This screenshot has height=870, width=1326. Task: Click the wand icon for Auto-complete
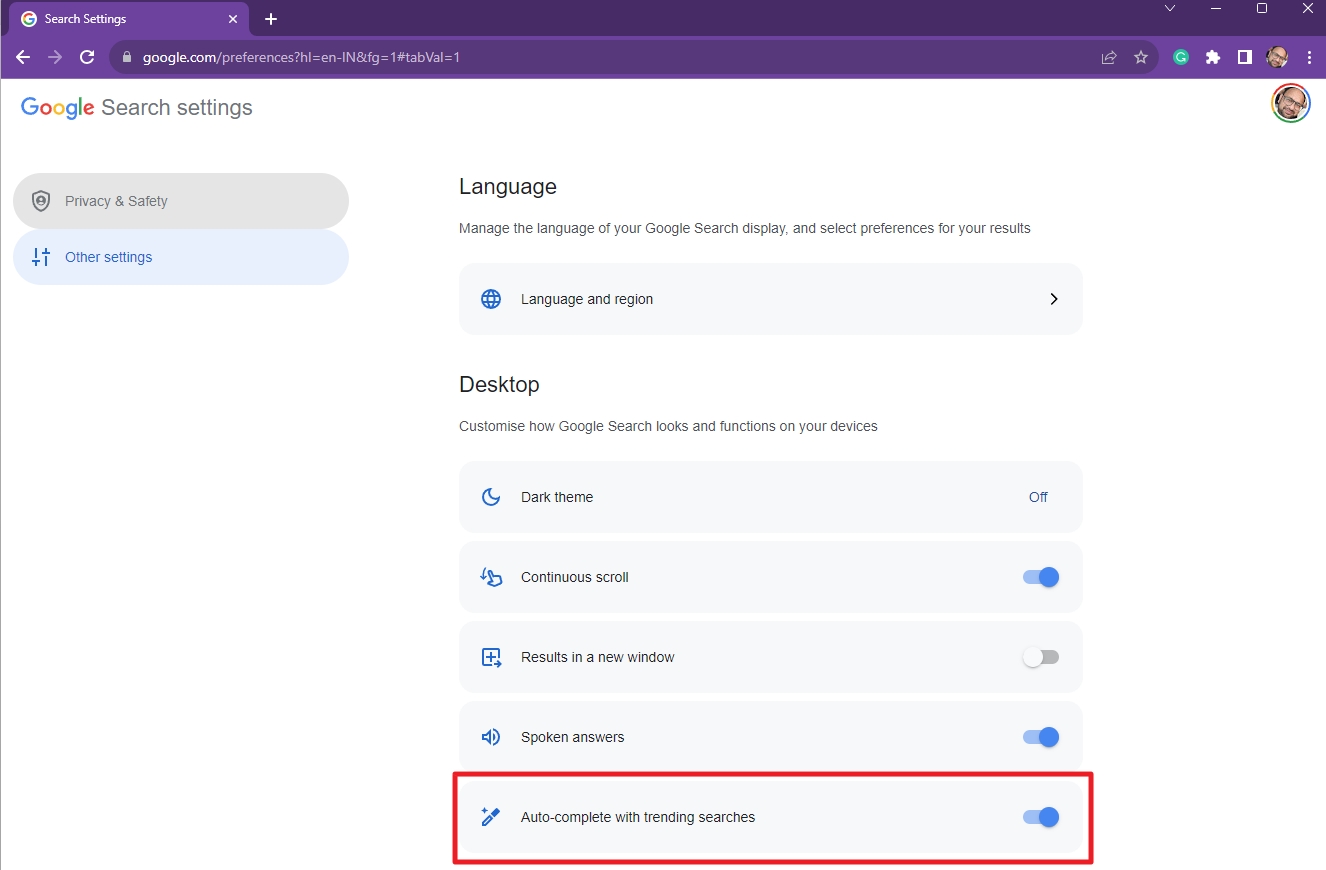(x=491, y=816)
